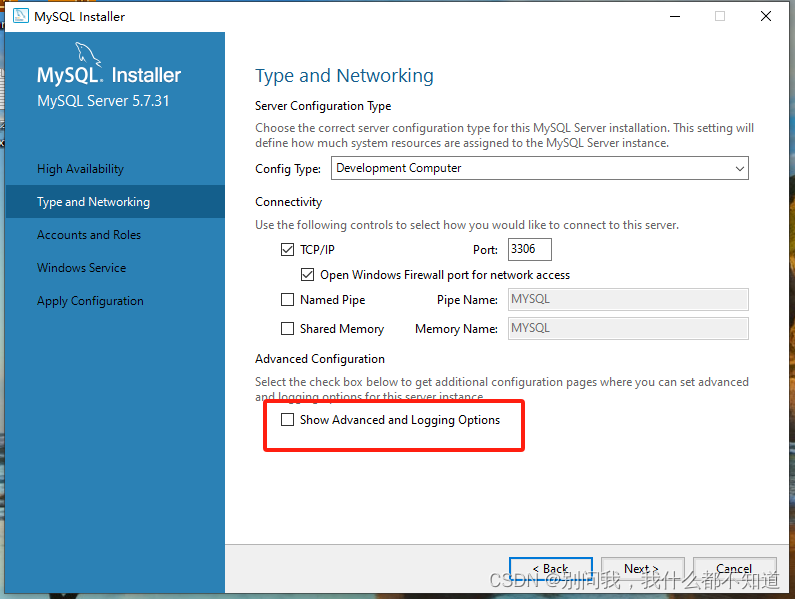Open Windows Service step
795x599 pixels.
pyautogui.click(x=82, y=268)
